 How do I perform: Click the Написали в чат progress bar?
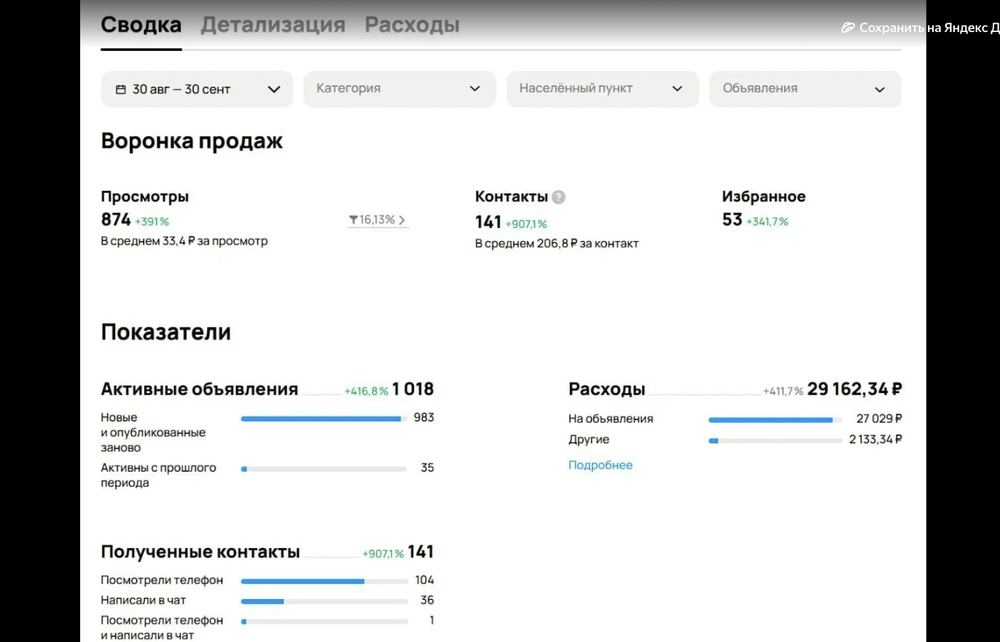click(324, 601)
